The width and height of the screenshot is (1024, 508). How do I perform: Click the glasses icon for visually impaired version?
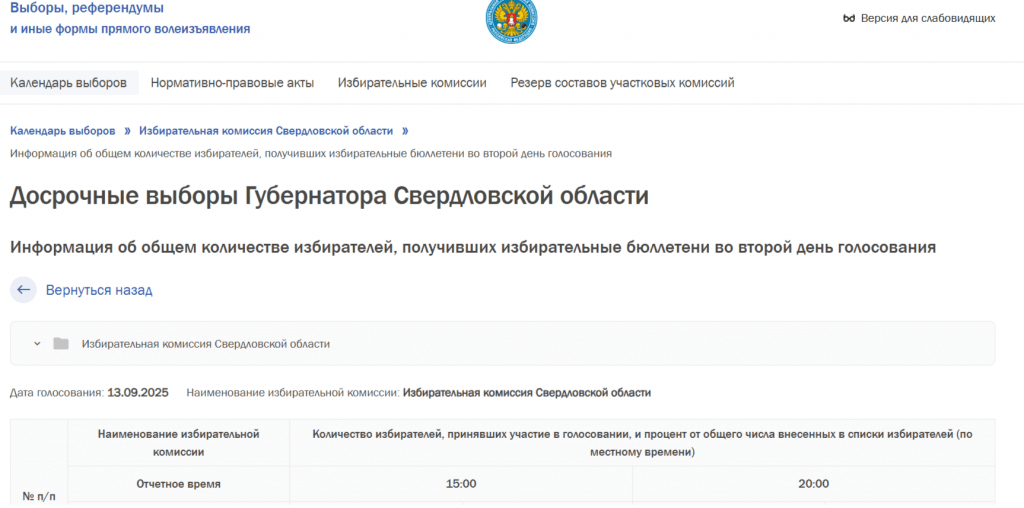[849, 18]
